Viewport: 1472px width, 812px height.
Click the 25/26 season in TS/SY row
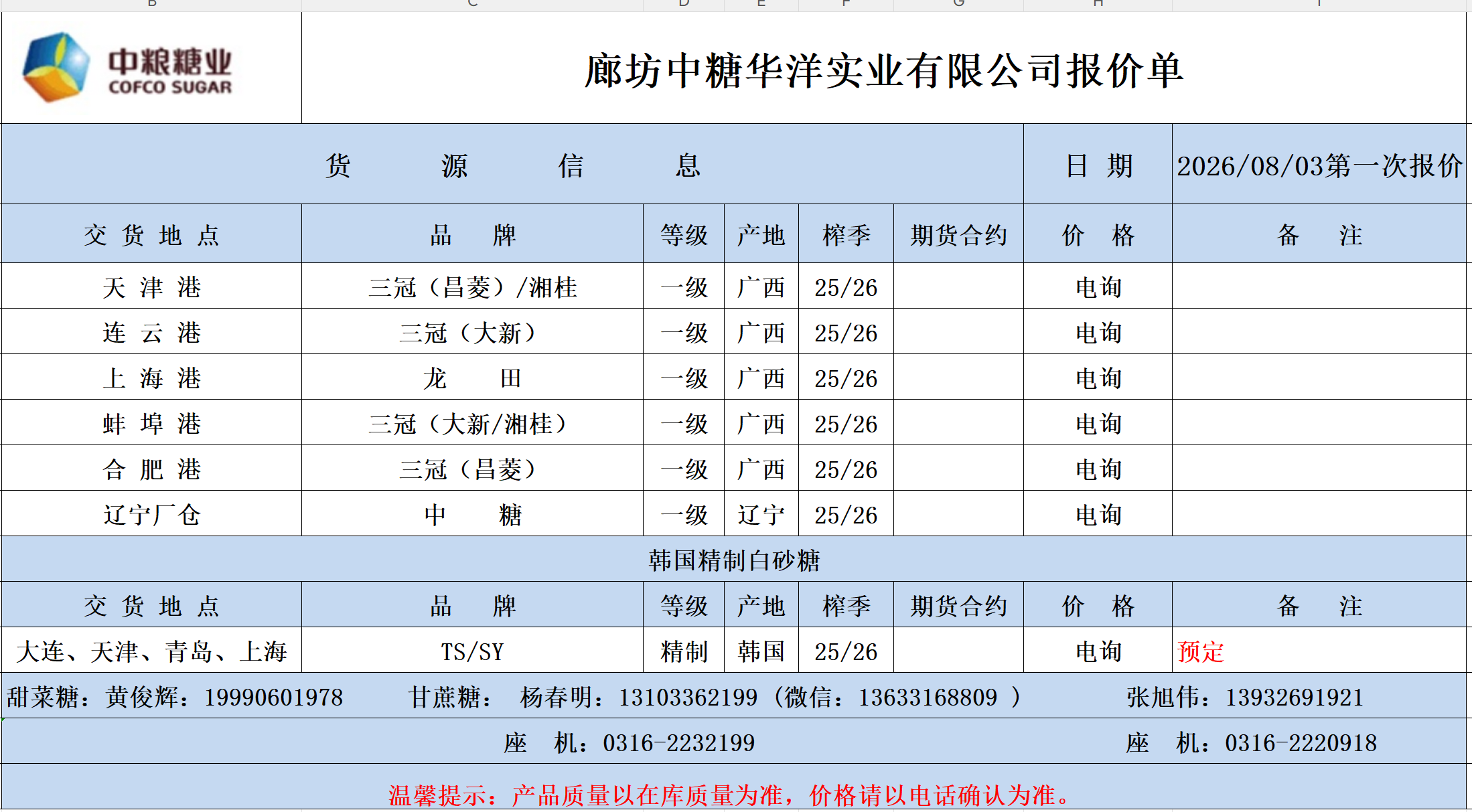846,651
